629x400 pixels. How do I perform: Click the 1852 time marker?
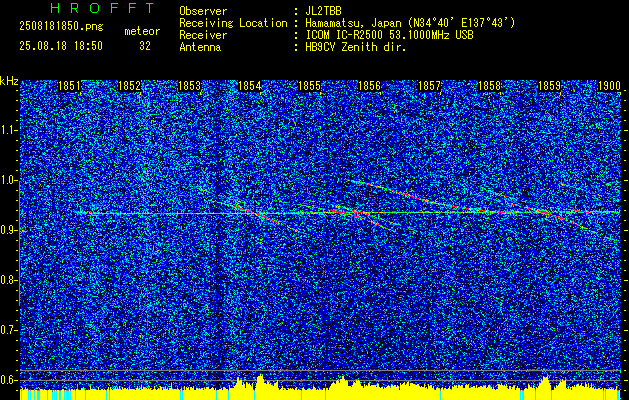tap(129, 86)
